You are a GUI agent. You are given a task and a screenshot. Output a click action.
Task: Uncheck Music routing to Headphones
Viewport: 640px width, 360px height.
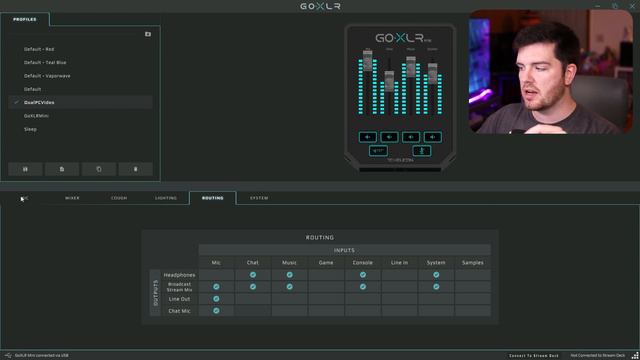pyautogui.click(x=289, y=275)
